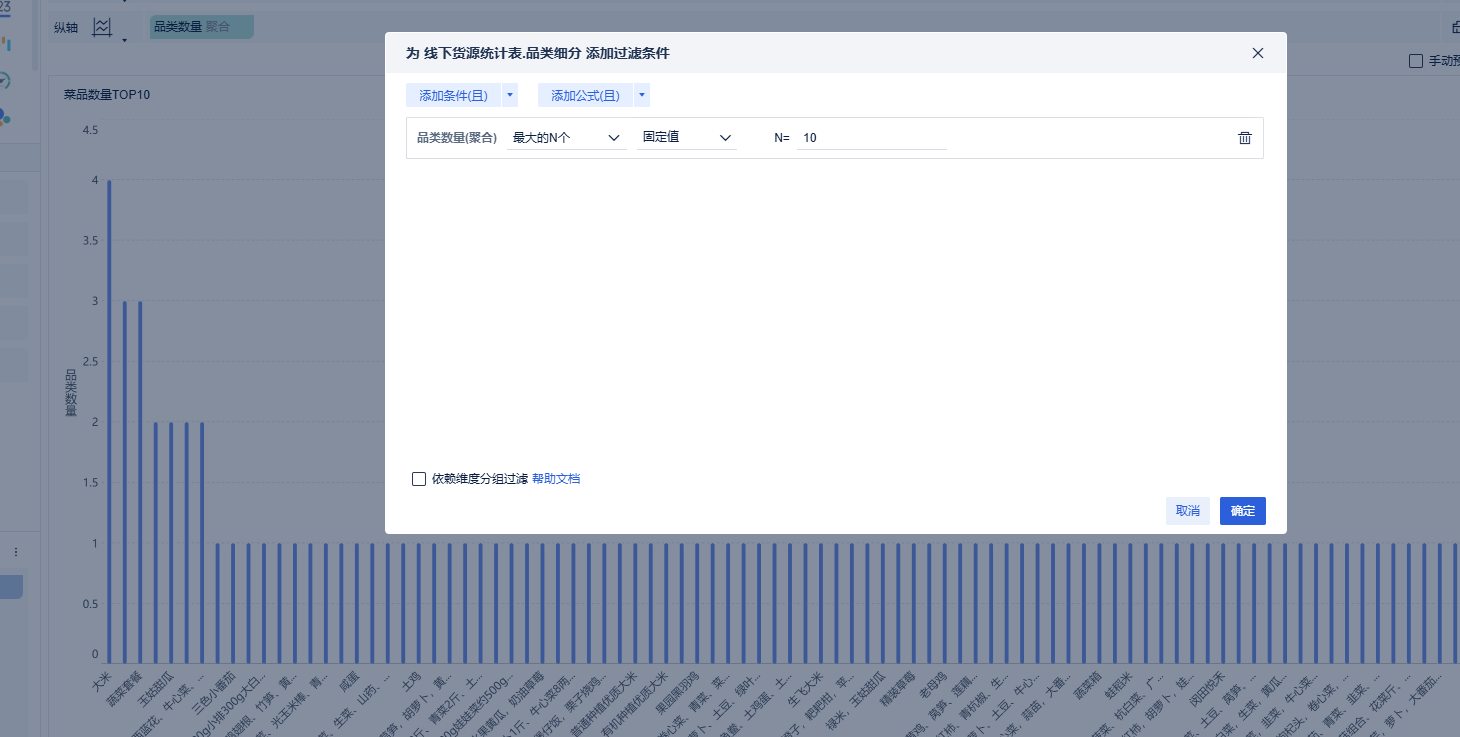
Task: Click the N= value input field
Action: coord(872,138)
